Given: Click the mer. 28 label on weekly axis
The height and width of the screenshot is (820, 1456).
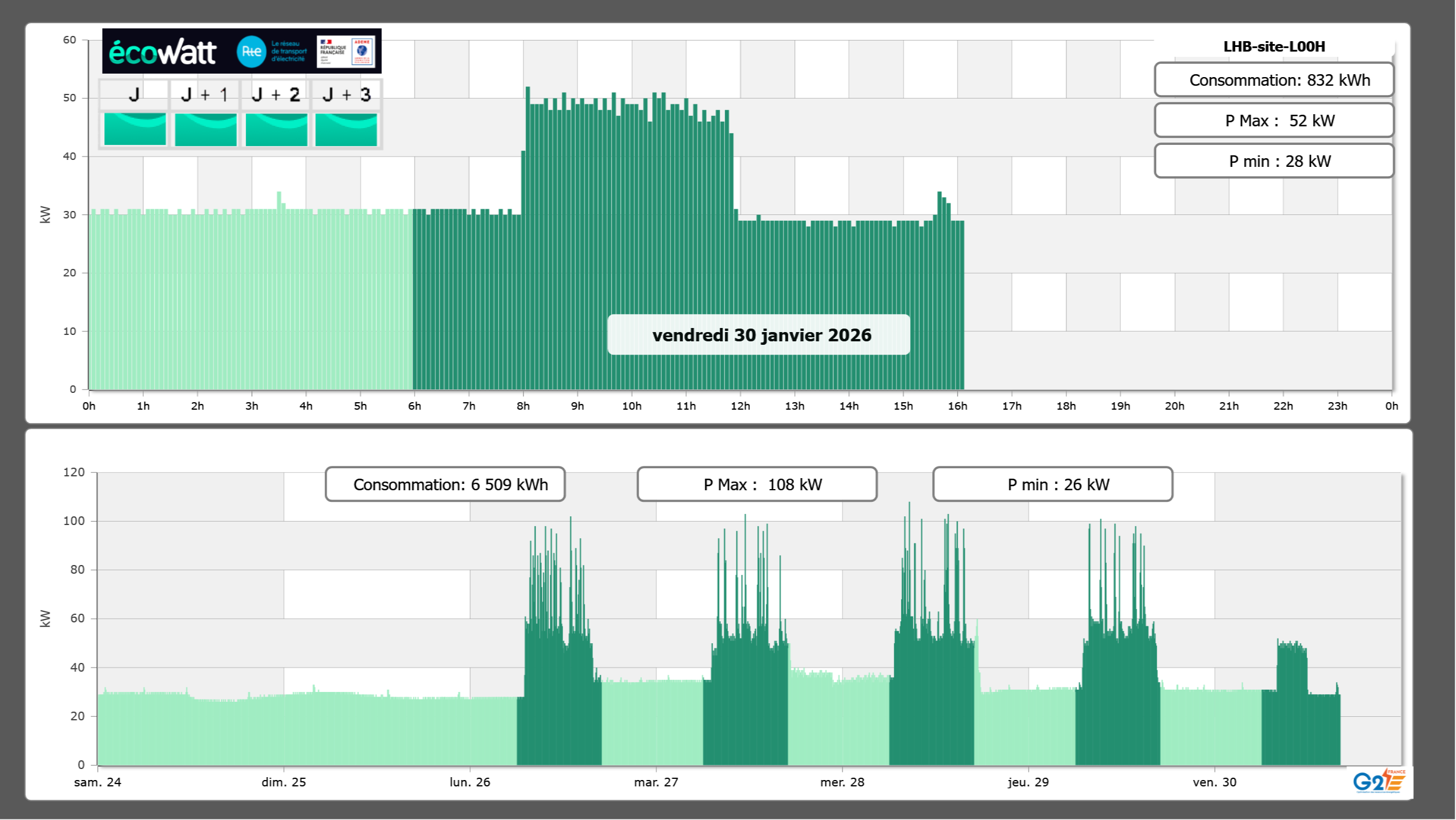Looking at the screenshot, I should [x=842, y=782].
